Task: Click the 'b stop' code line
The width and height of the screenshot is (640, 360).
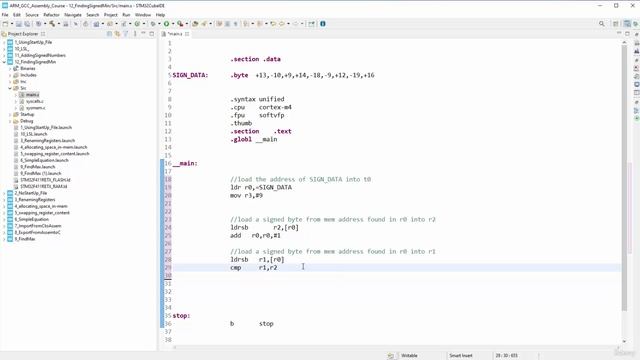Action: click(x=251, y=324)
